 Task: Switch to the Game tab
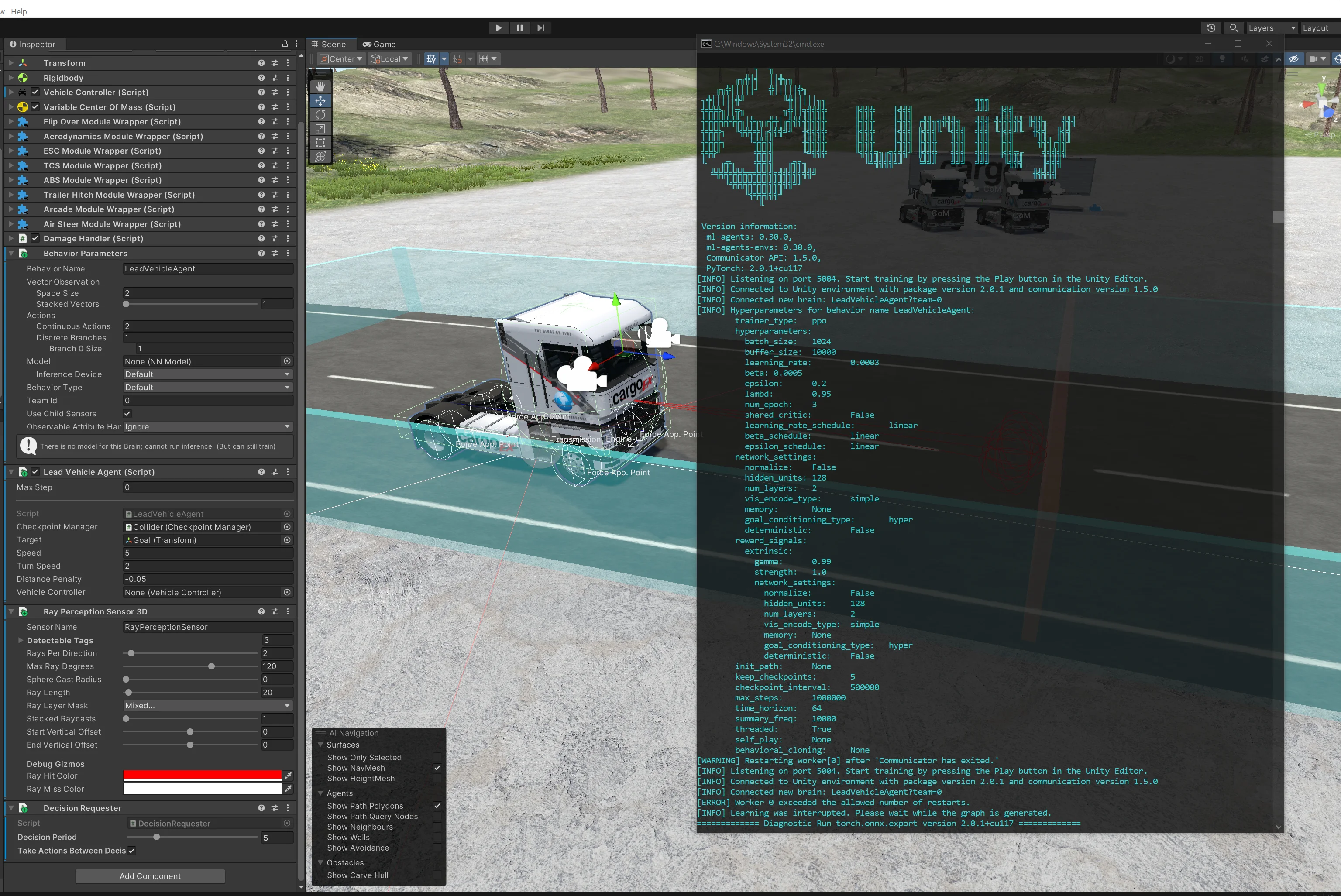[379, 44]
